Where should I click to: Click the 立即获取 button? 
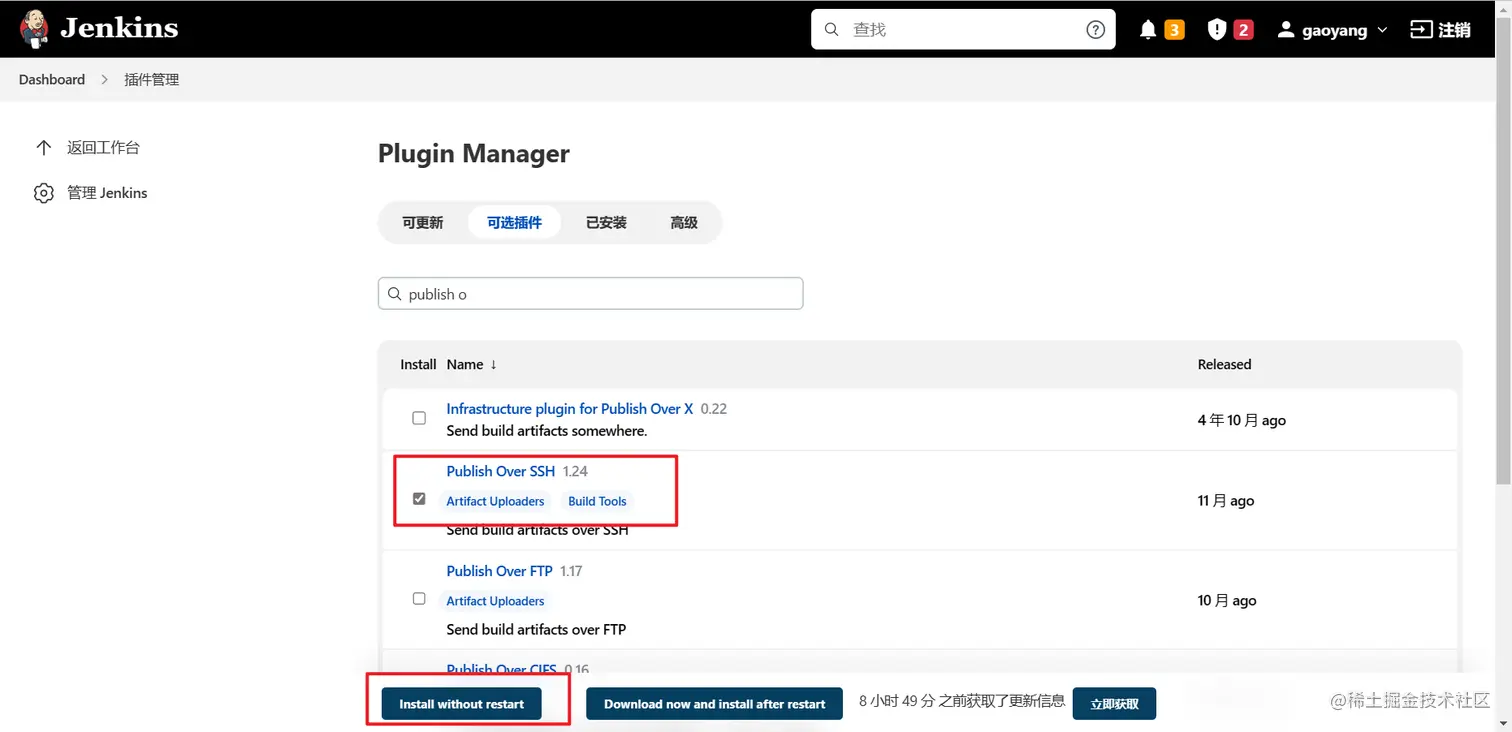[1114, 704]
